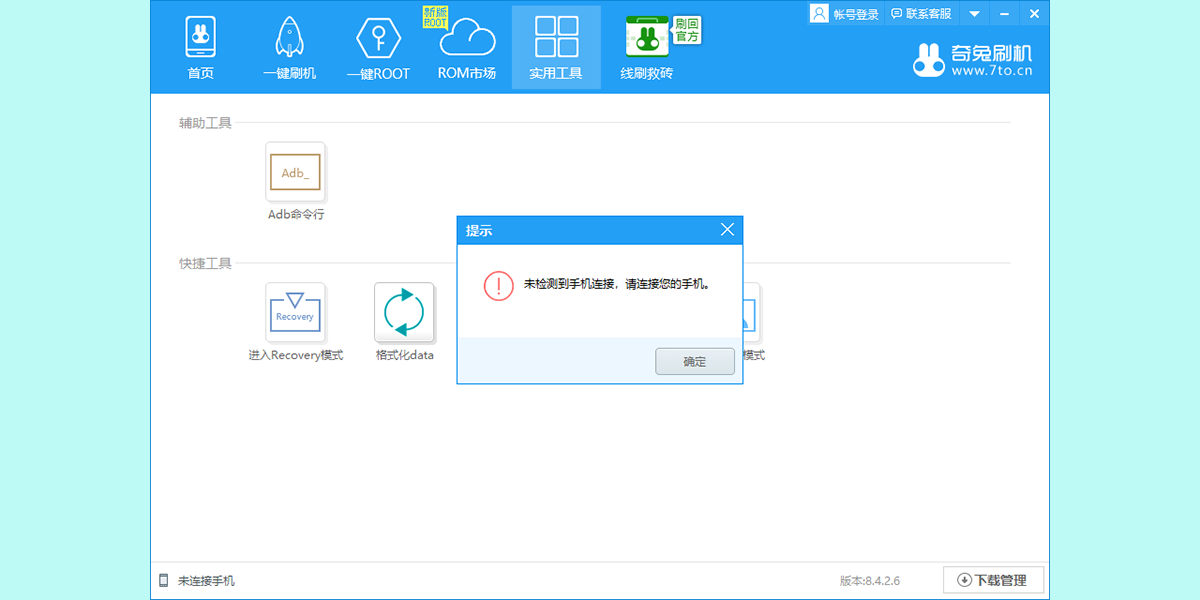The height and width of the screenshot is (600, 1200).
Task: Click the phone icon next to 未连接手机
Action: click(x=162, y=578)
